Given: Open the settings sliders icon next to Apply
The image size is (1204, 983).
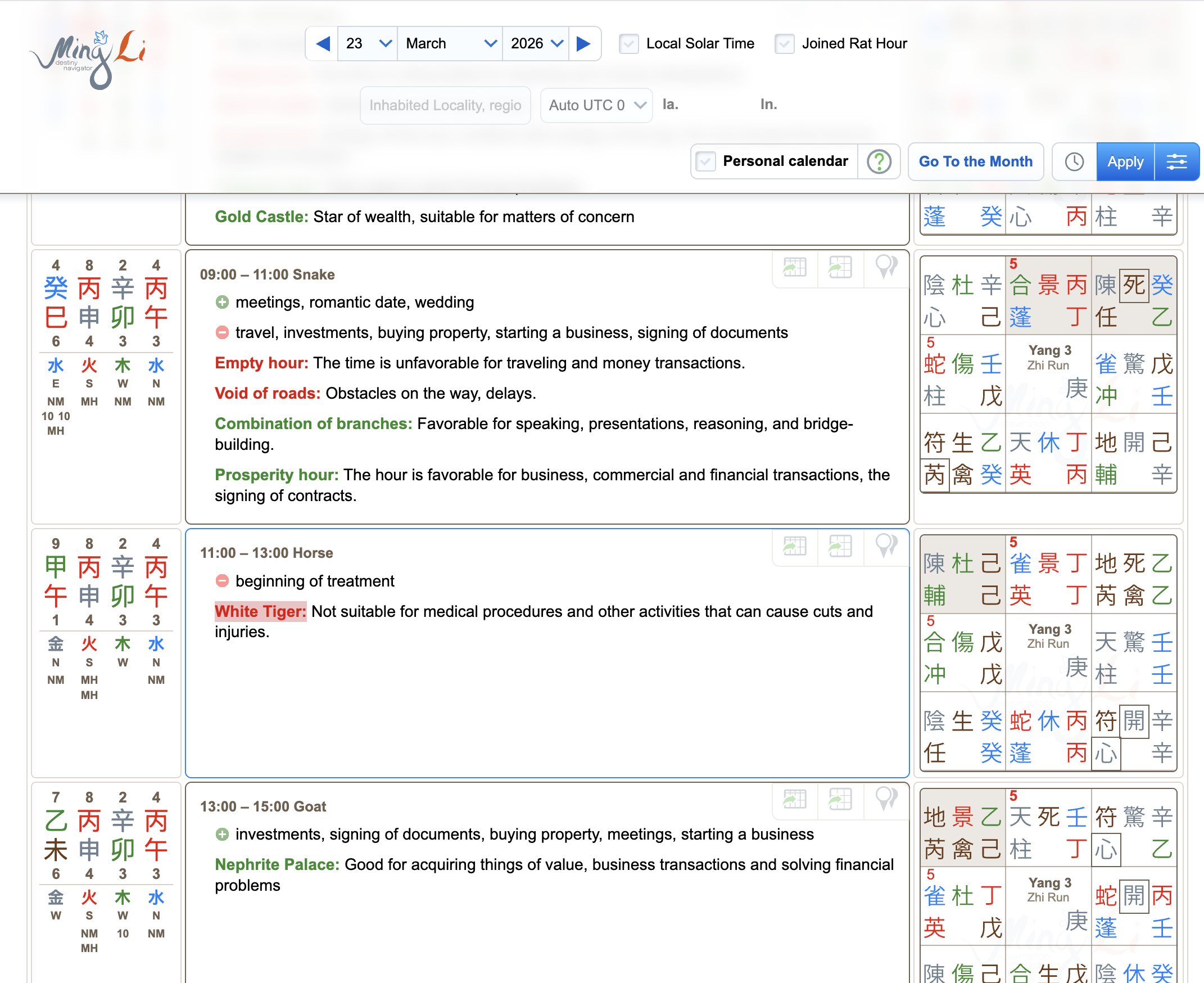Looking at the screenshot, I should point(1177,161).
